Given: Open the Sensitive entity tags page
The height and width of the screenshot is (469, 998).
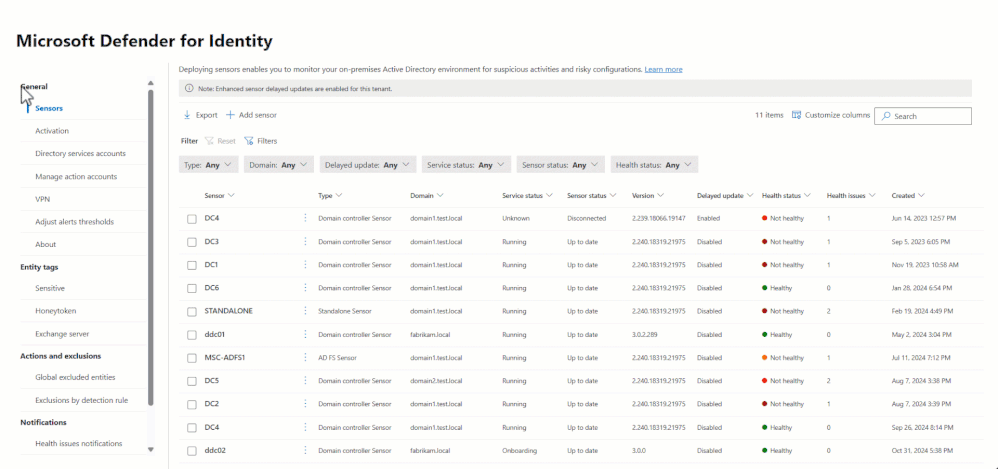Looking at the screenshot, I should pyautogui.click(x=50, y=288).
